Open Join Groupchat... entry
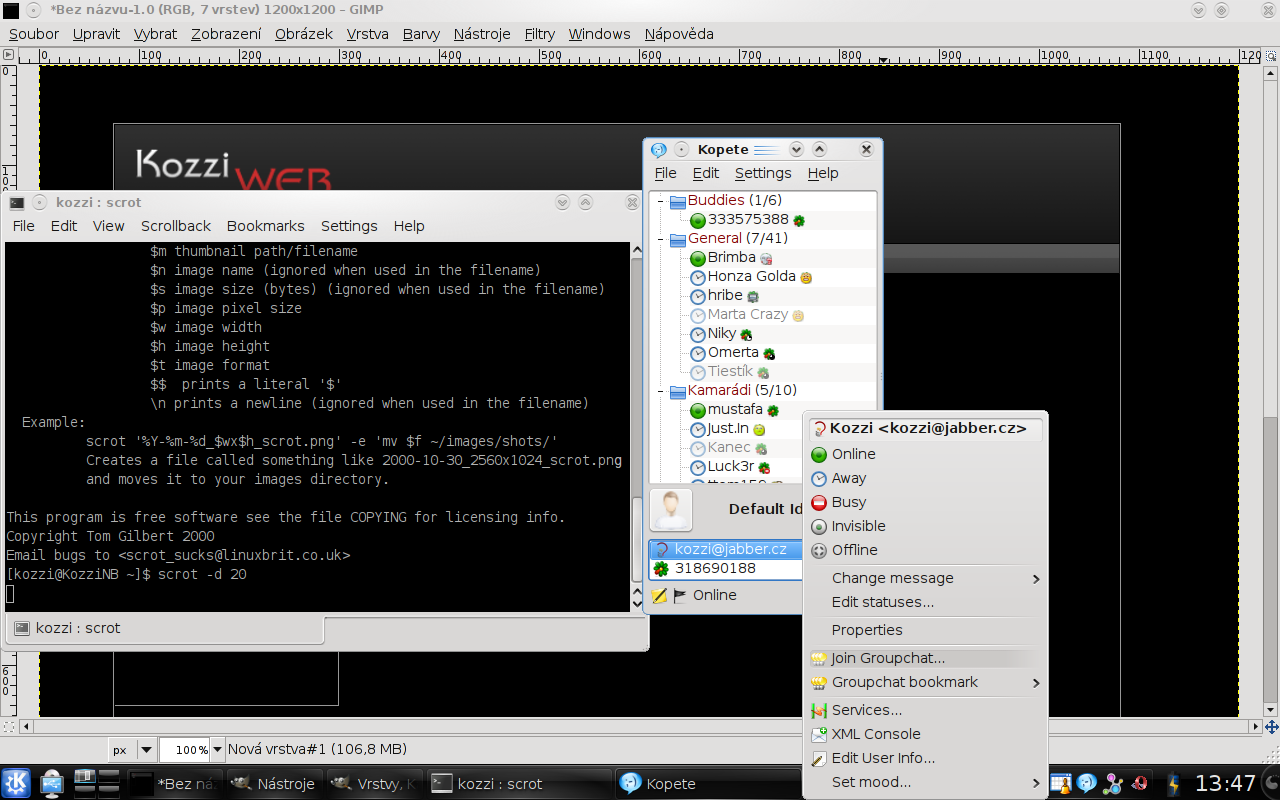Viewport: 1280px width, 800px height. point(925,658)
